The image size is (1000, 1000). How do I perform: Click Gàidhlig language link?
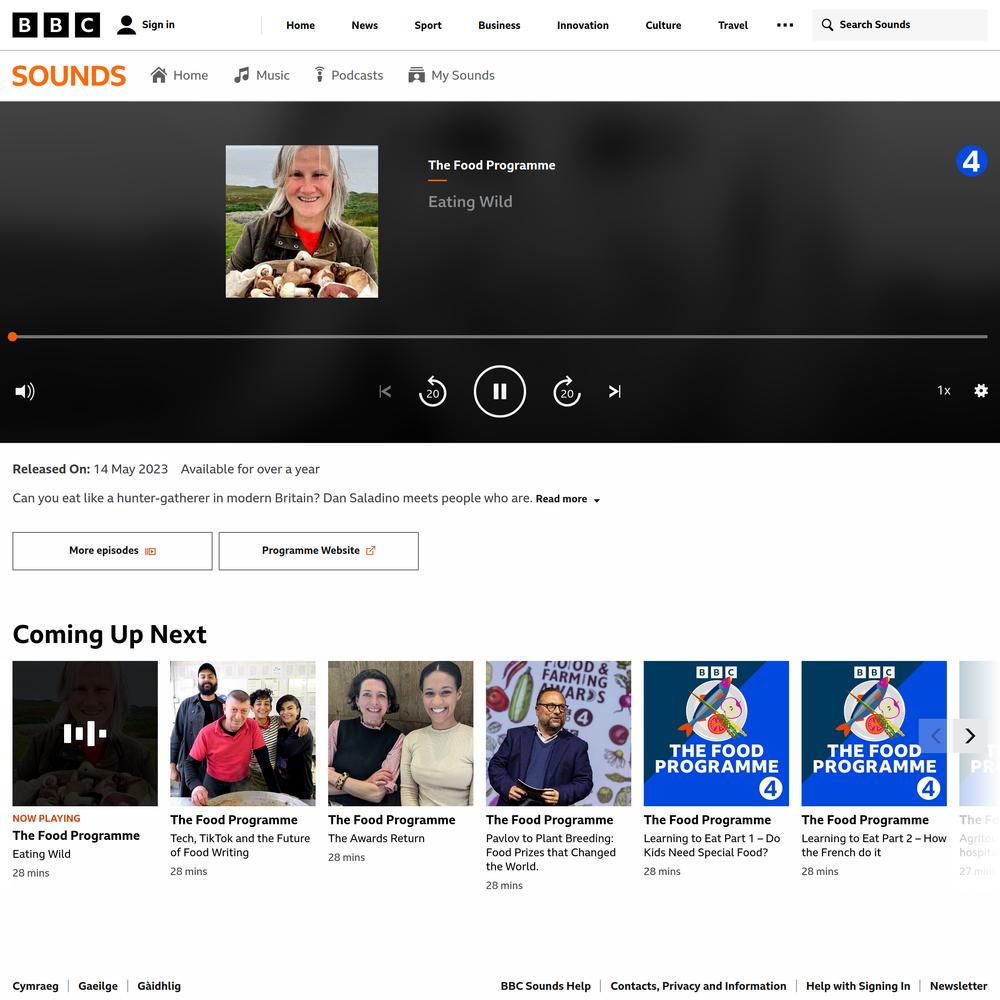[x=159, y=986]
